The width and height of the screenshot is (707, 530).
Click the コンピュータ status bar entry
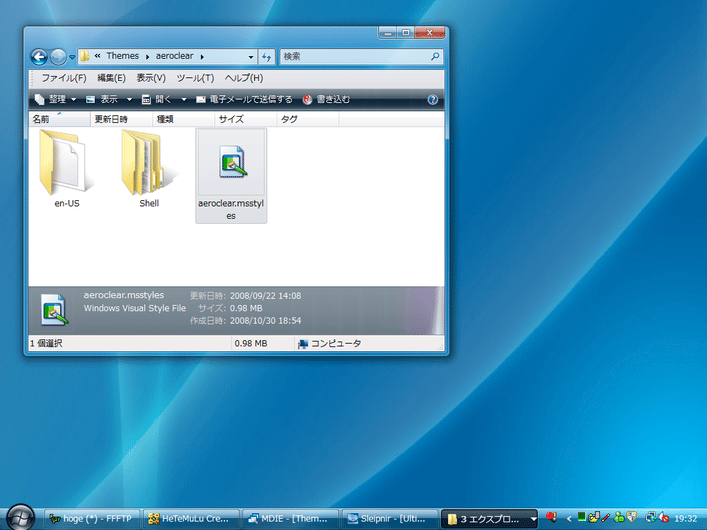click(329, 344)
